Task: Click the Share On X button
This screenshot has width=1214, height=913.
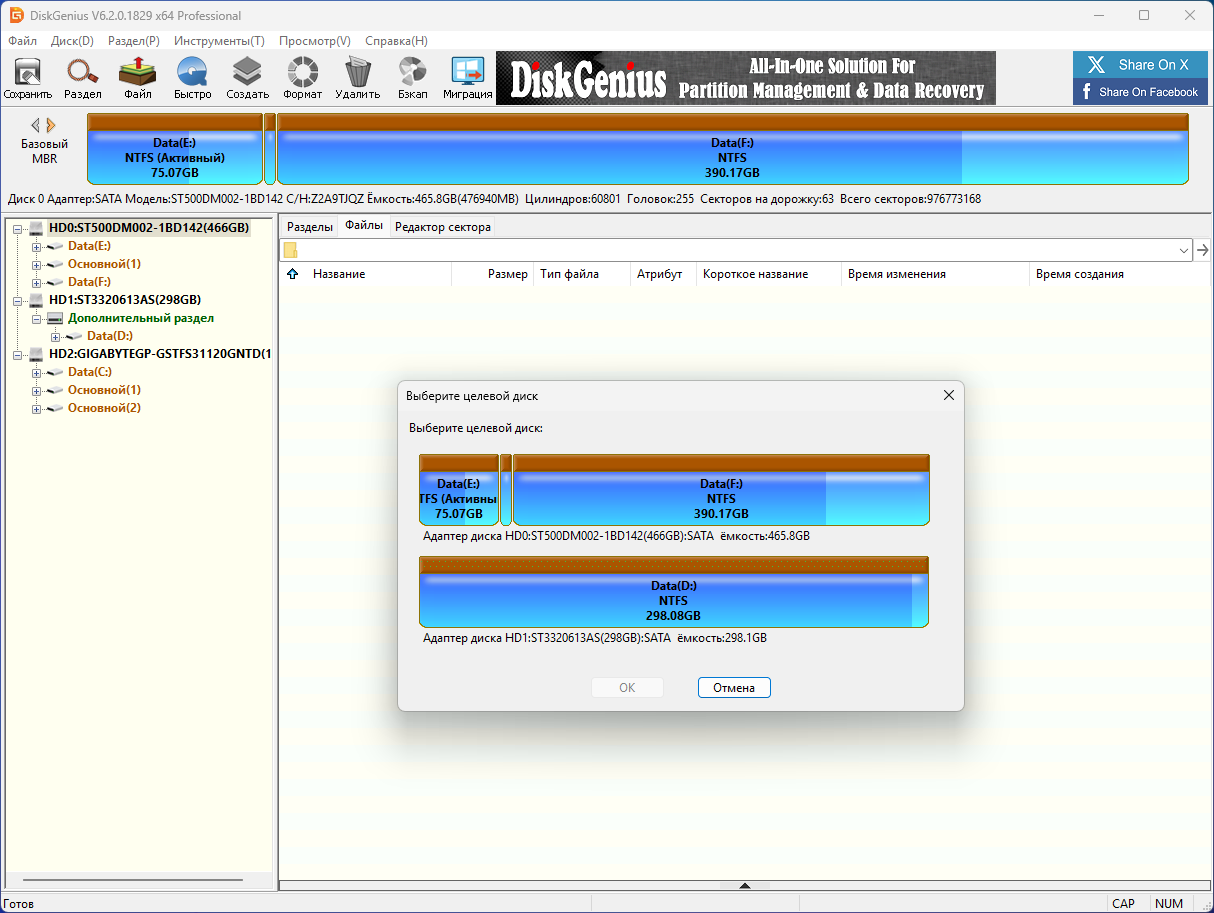Action: click(x=1139, y=65)
